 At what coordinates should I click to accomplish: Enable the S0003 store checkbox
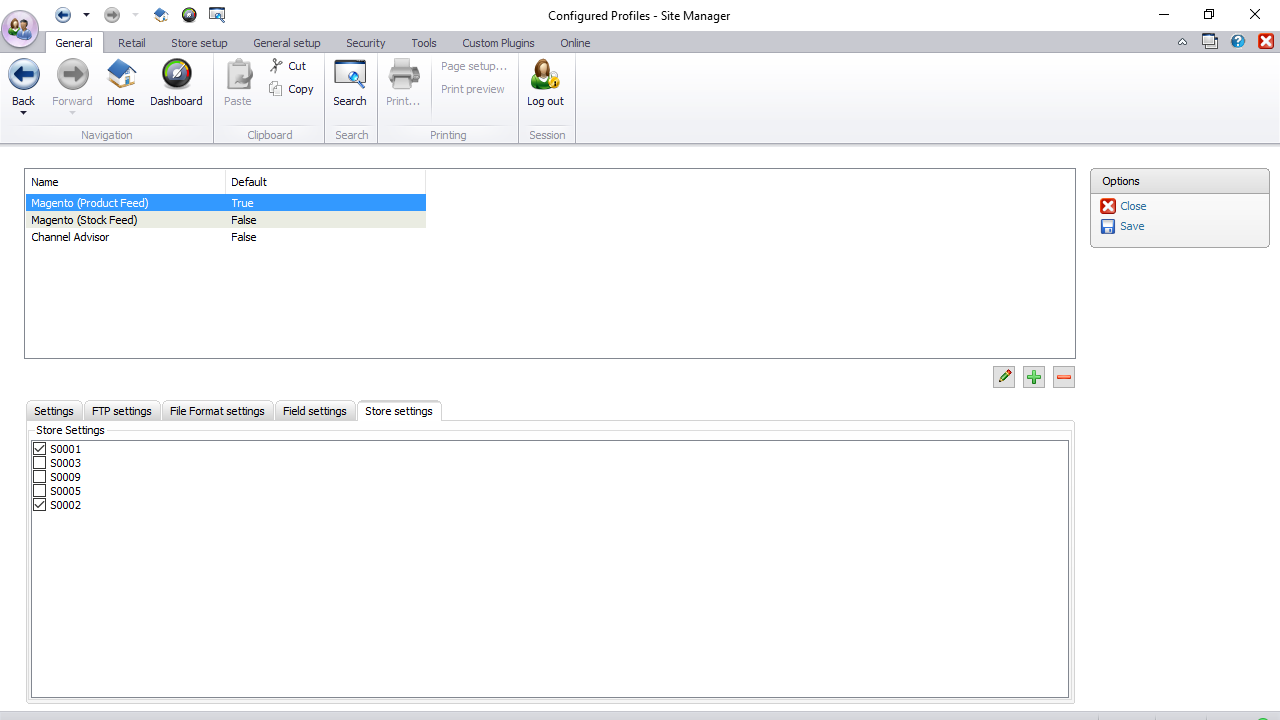pos(40,463)
